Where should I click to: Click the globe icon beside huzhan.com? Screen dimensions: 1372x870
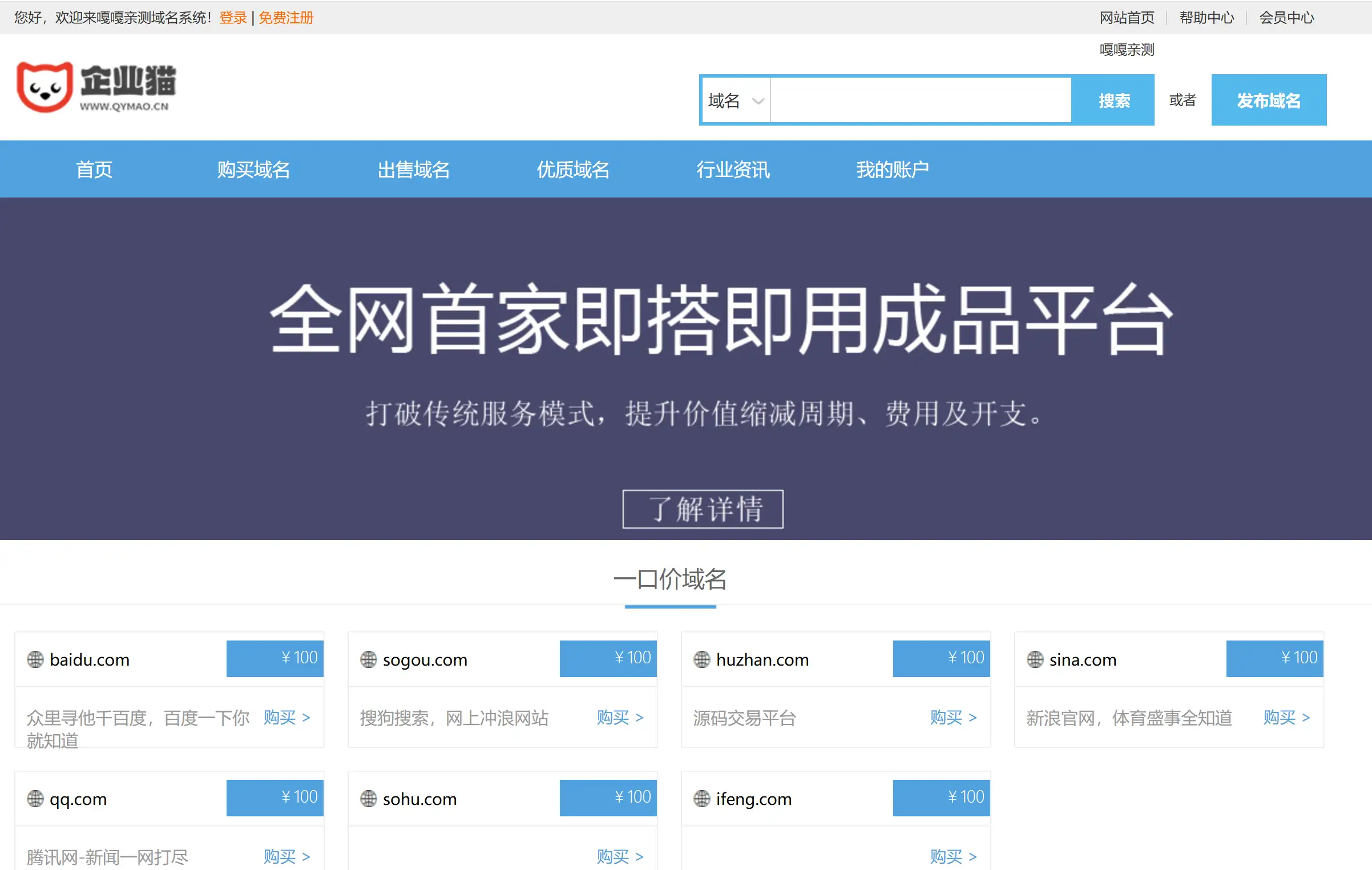702,660
